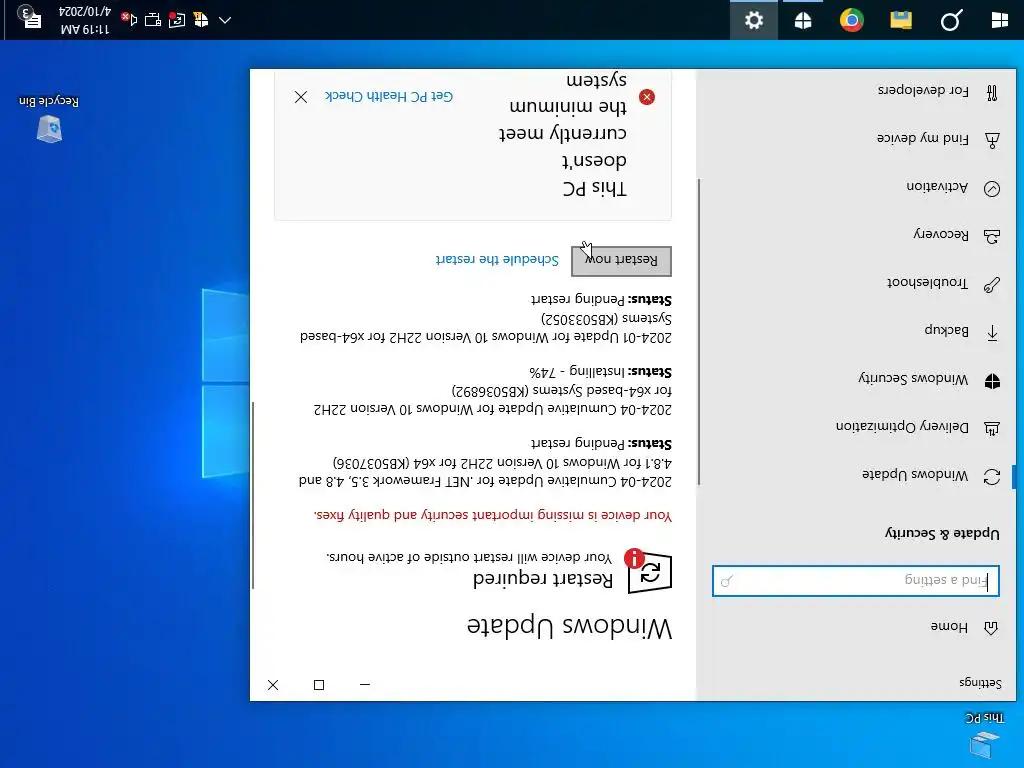This screenshot has height=768, width=1024.
Task: Show hidden system tray icons
Action: pos(225,20)
